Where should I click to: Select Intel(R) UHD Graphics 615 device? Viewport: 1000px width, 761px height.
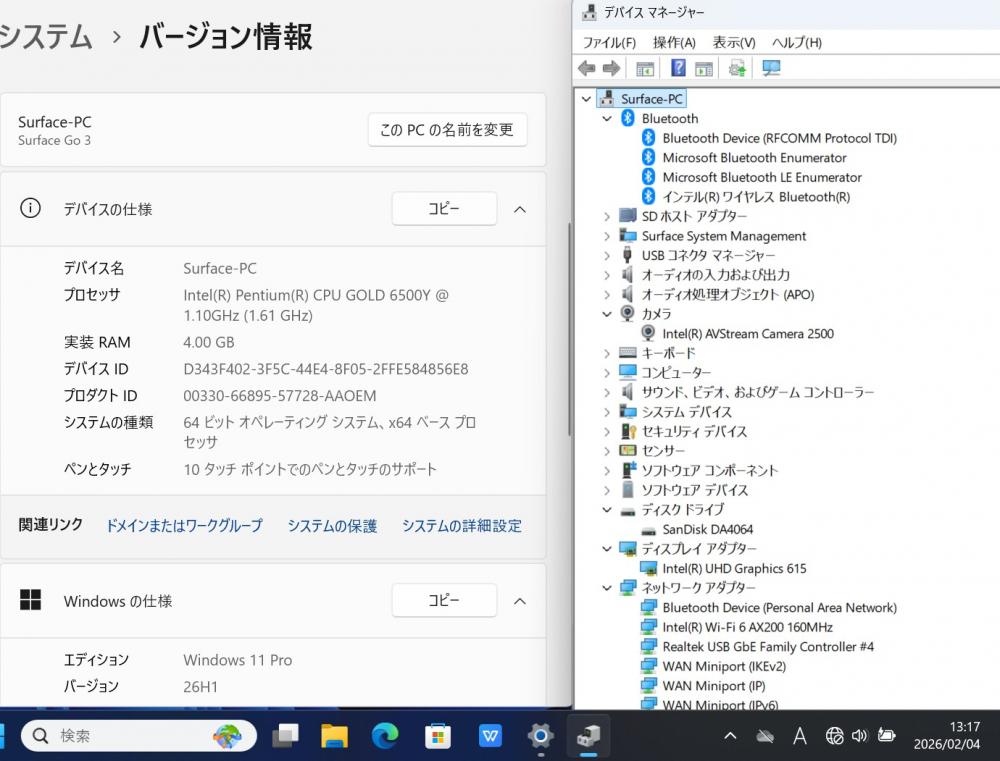point(733,568)
